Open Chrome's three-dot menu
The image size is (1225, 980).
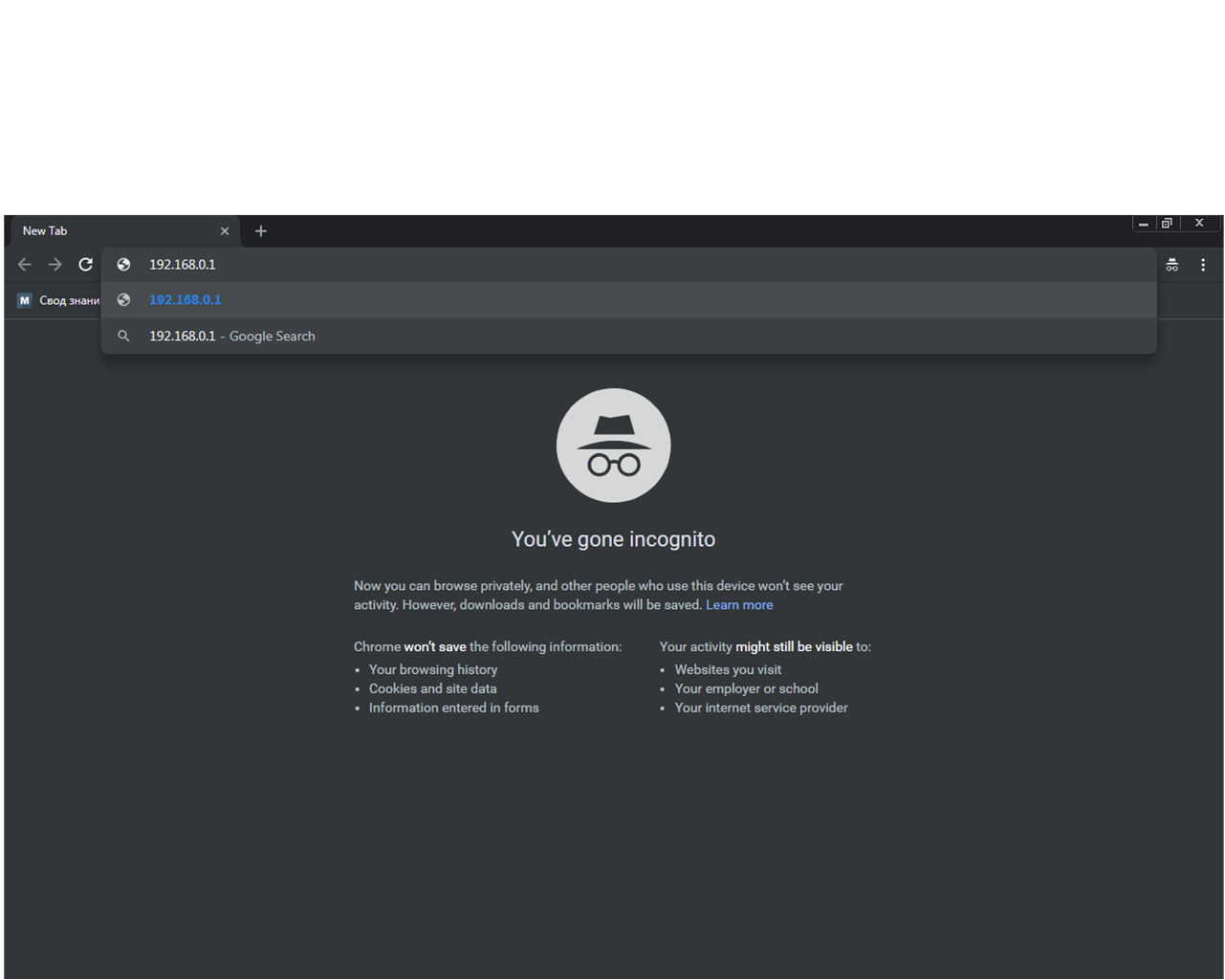coord(1203,265)
